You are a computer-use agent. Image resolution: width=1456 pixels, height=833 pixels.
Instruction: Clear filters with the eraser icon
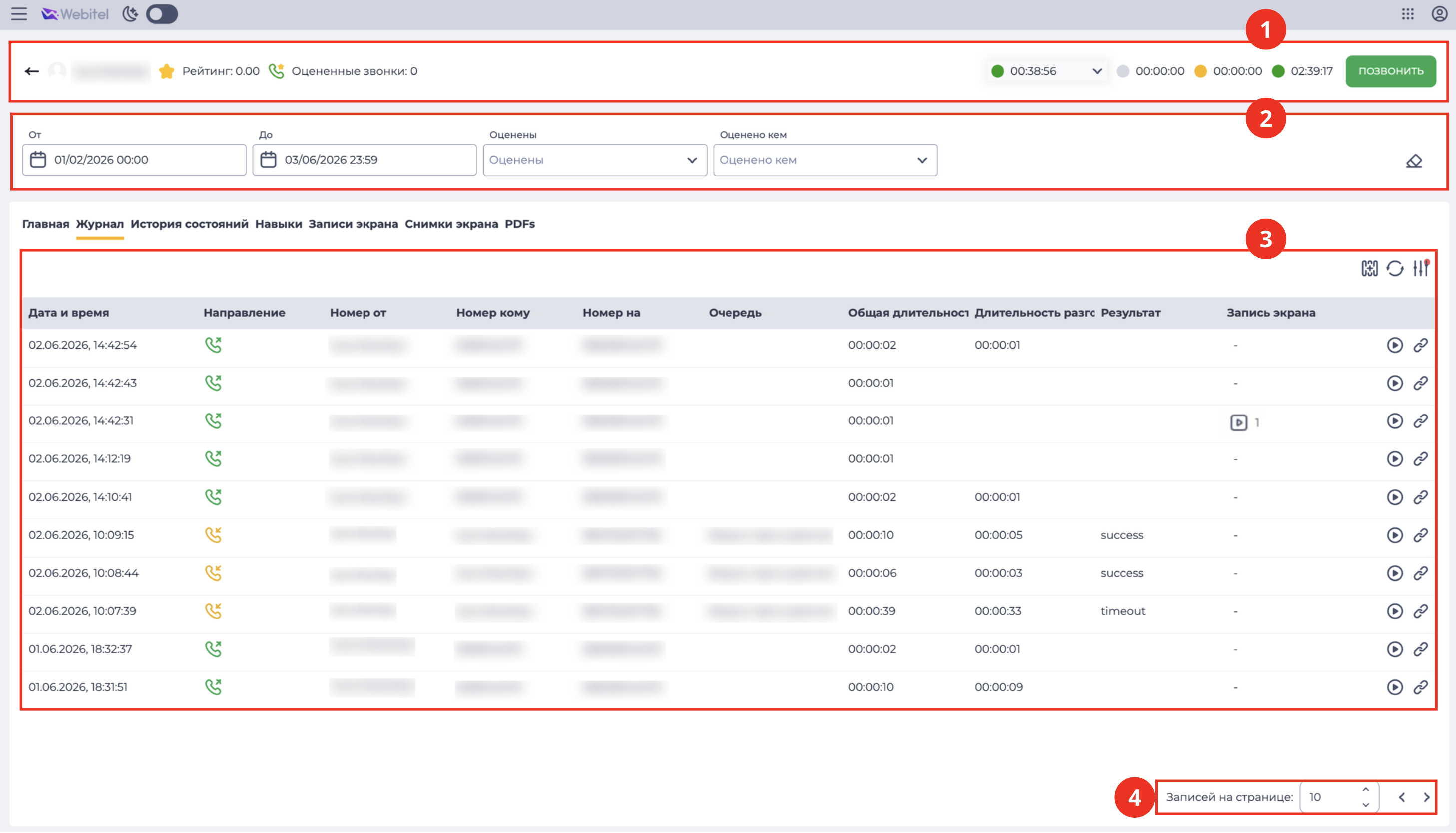[1414, 161]
